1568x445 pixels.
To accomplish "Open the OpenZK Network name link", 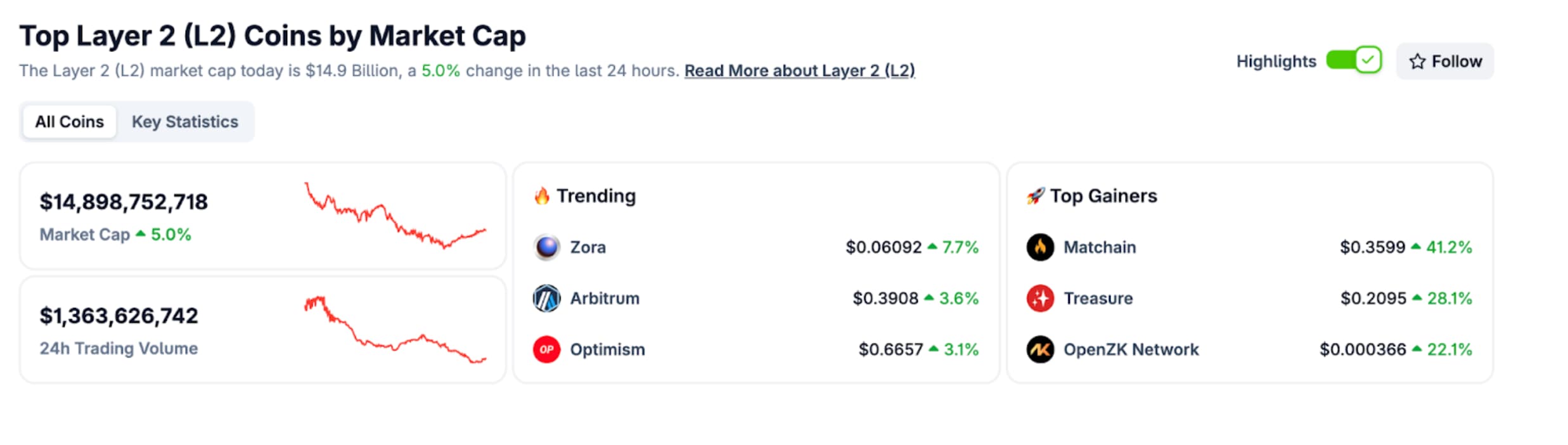I will tap(1131, 349).
